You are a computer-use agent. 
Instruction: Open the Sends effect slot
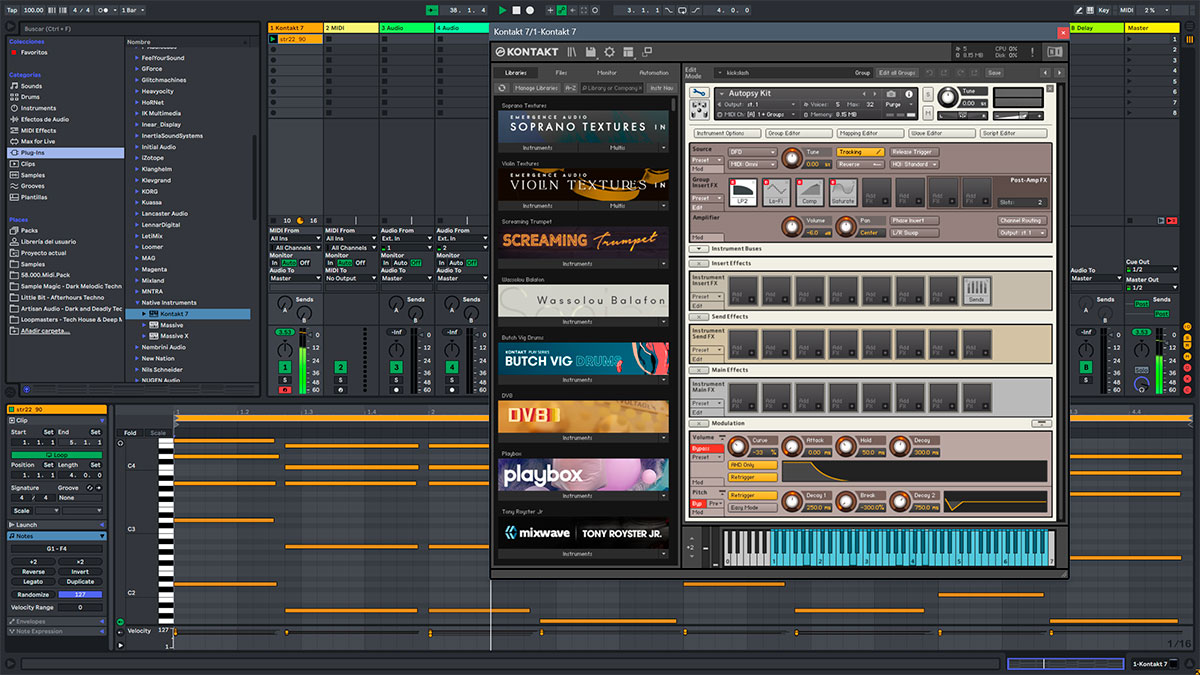pyautogui.click(x=976, y=291)
